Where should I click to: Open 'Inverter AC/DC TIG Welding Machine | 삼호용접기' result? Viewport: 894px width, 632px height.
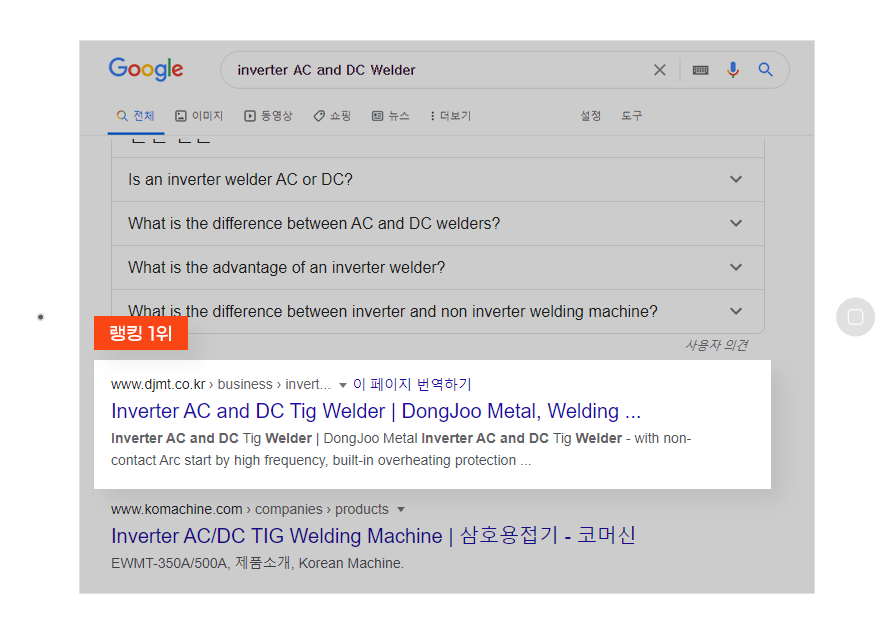pyautogui.click(x=373, y=536)
